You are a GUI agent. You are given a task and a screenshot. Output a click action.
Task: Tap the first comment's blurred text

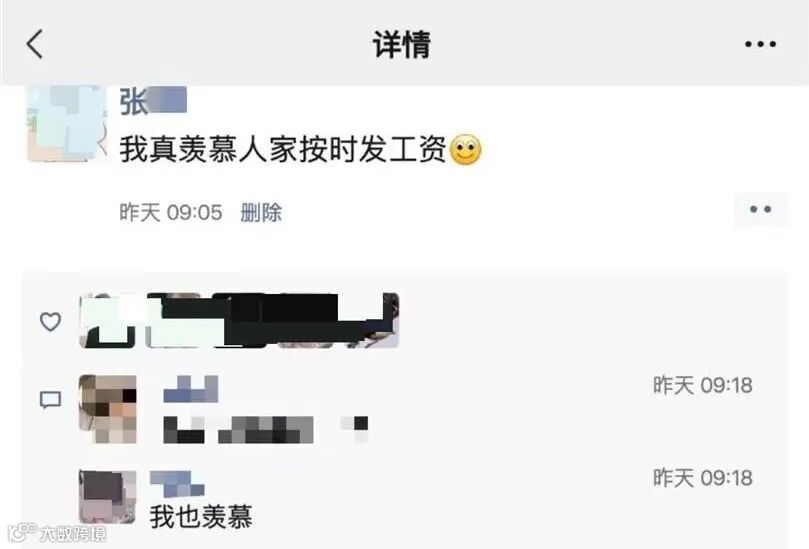tap(265, 429)
